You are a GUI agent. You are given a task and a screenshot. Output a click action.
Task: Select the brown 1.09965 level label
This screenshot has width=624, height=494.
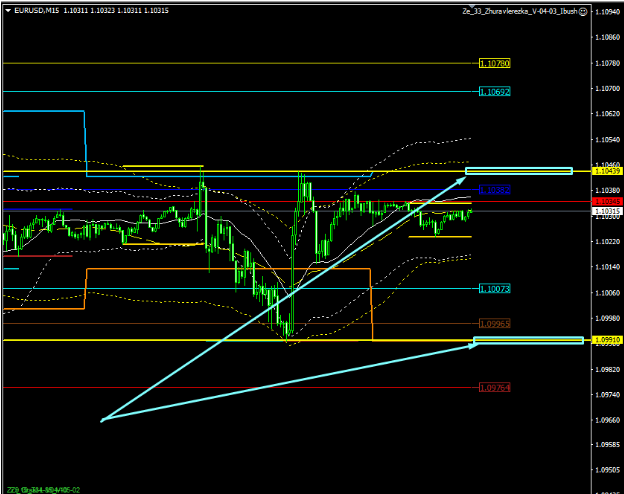point(495,324)
